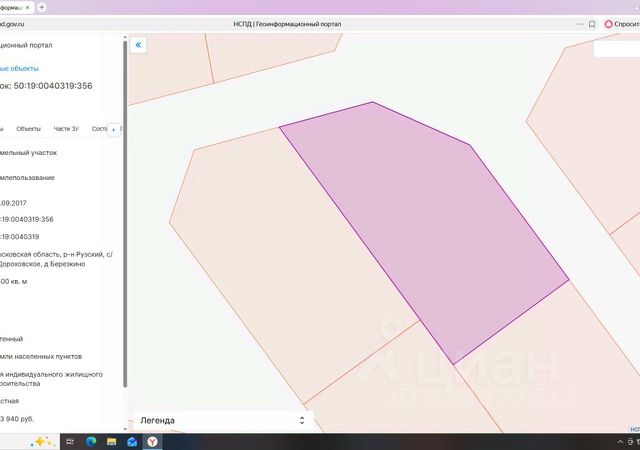Viewport: 640px width, 450px height.
Task: Click the scrollbar down arrow in panel
Action: point(125,429)
